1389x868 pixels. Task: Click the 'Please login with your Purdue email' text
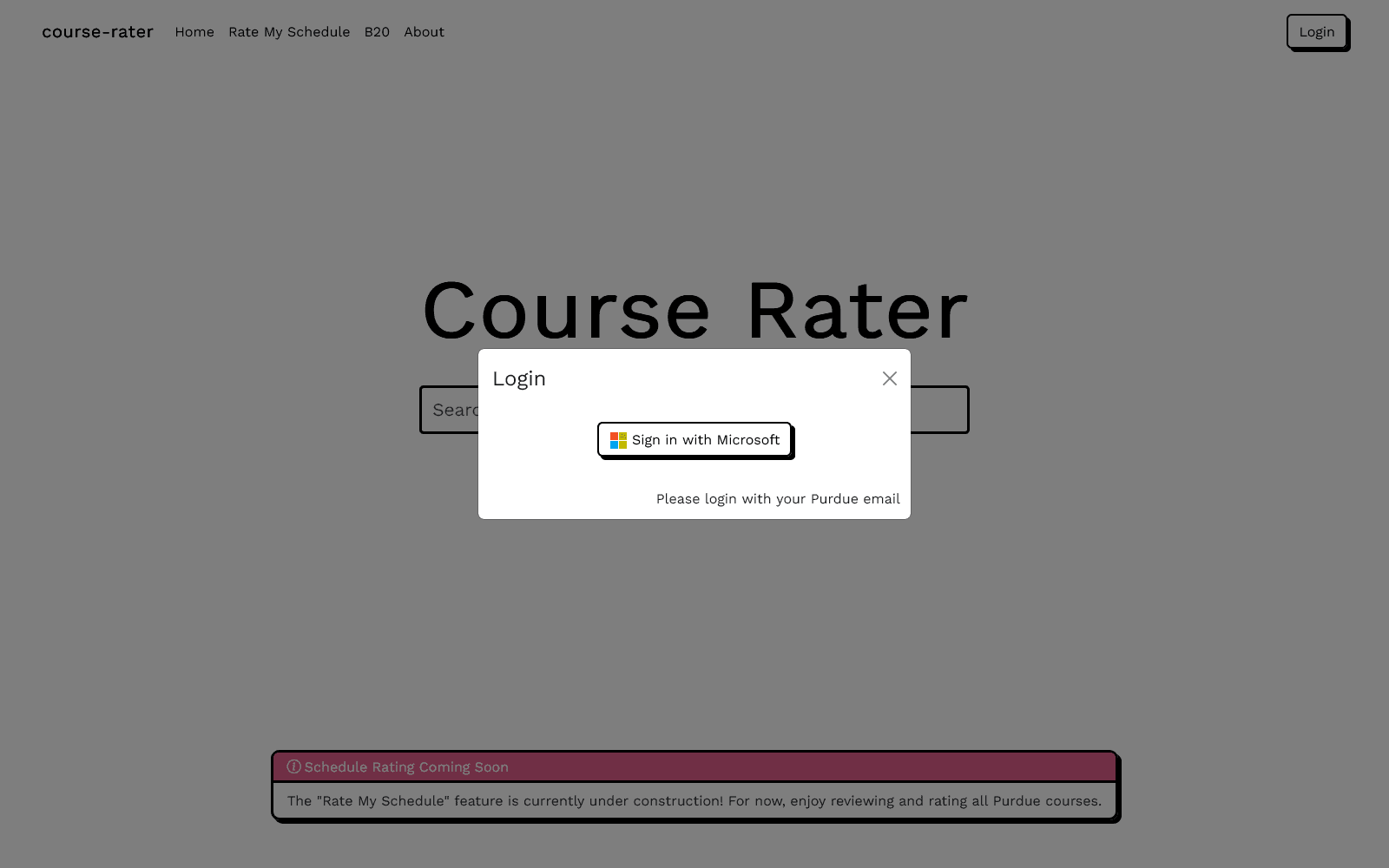(778, 499)
